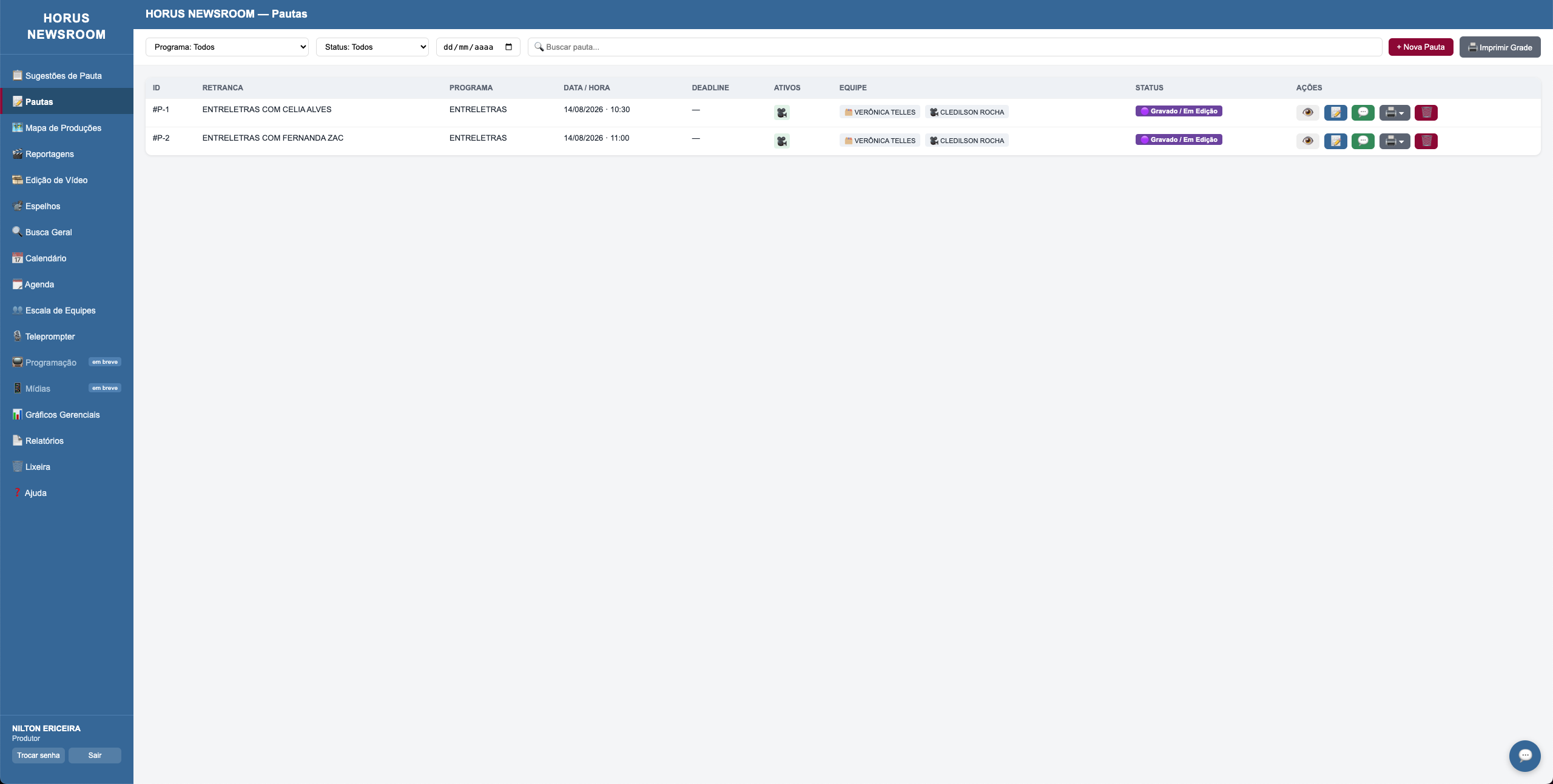Click the camera asset icon in row #P-2

point(781,141)
